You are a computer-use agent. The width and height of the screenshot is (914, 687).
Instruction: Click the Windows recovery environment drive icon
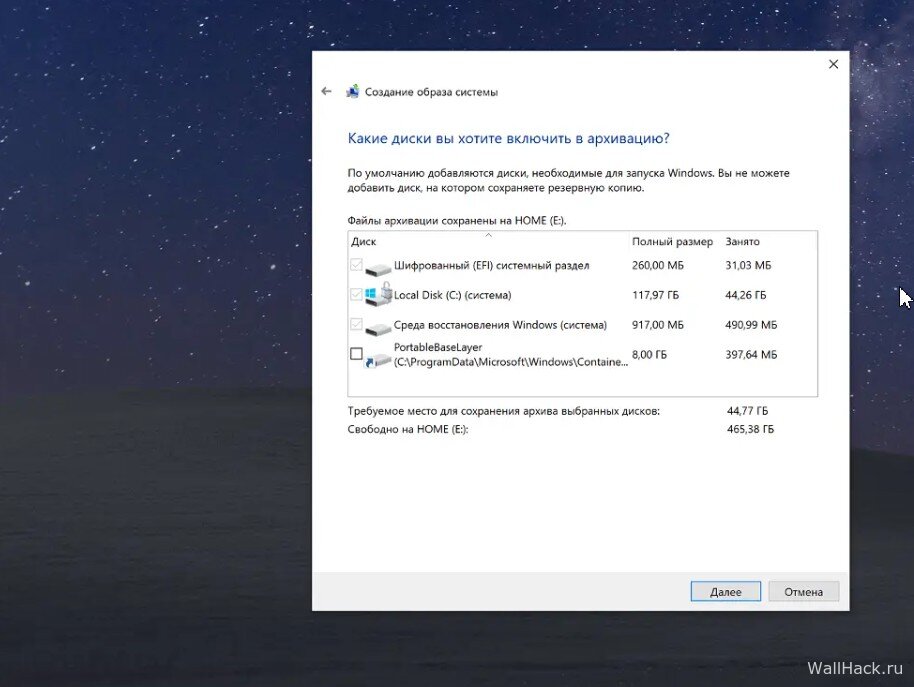pos(379,326)
